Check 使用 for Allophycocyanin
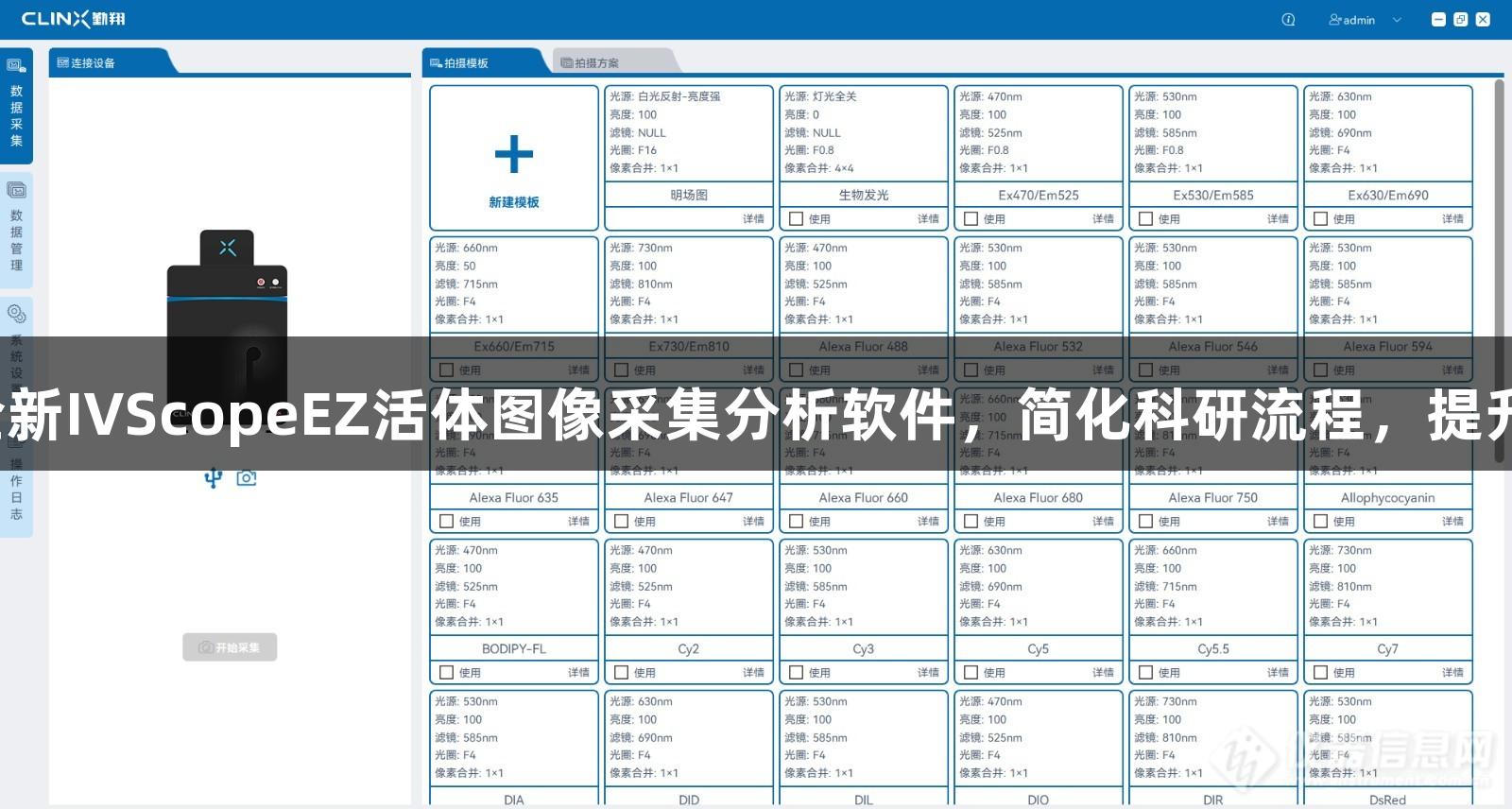 (1320, 522)
